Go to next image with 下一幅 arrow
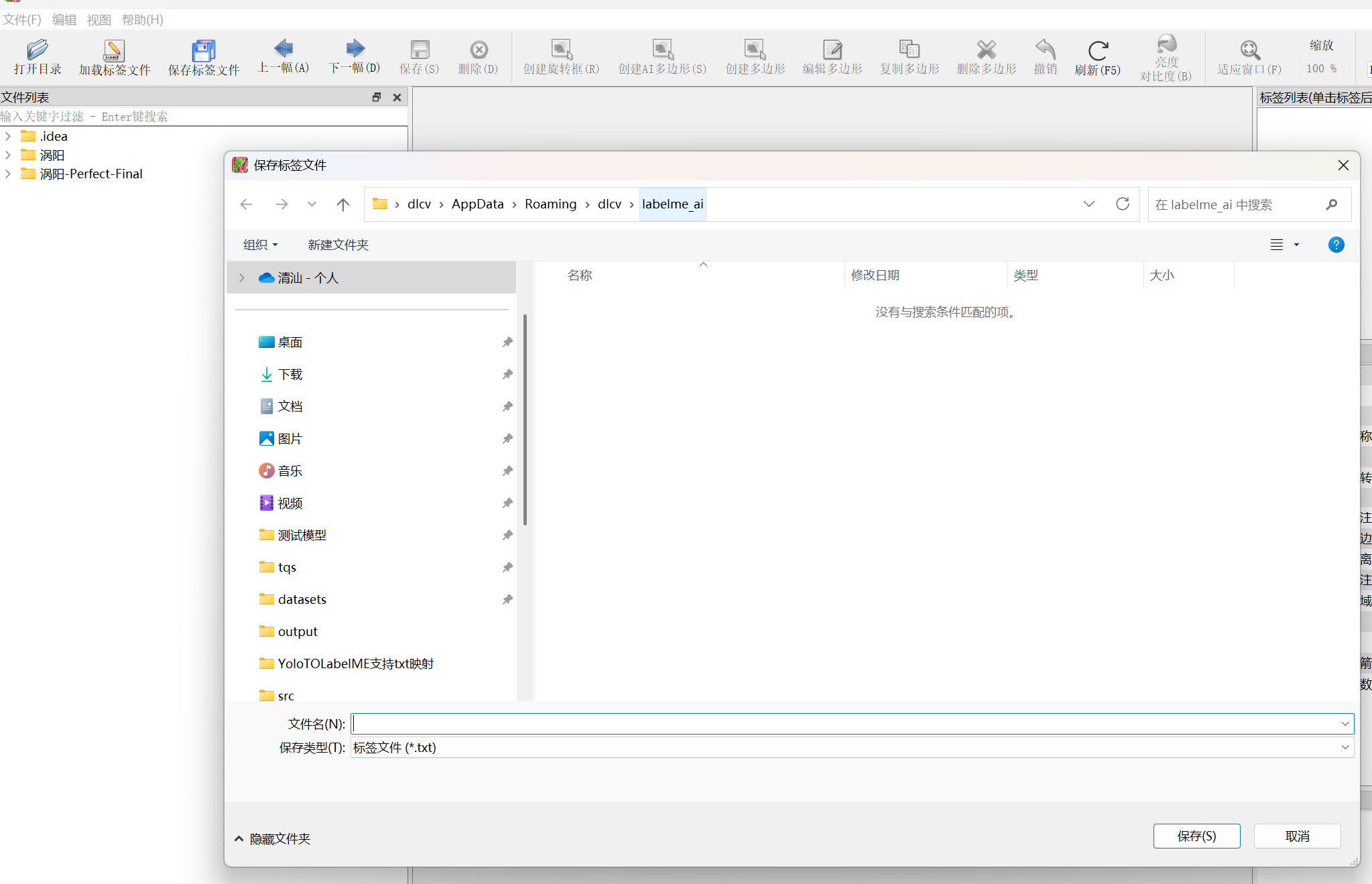Image resolution: width=1372 pixels, height=884 pixels. [355, 49]
